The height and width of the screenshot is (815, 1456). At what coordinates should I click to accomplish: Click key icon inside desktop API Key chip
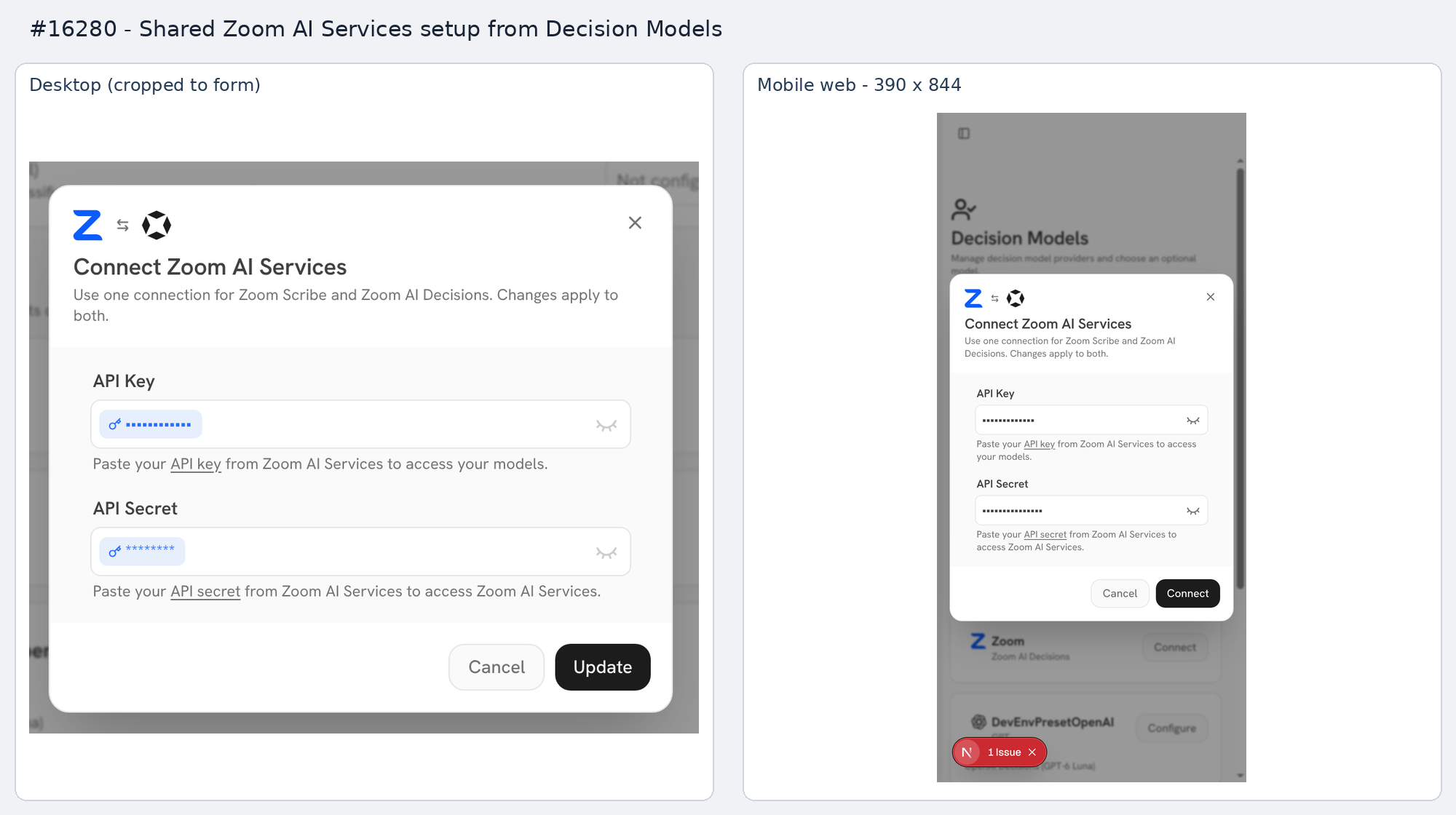[114, 424]
